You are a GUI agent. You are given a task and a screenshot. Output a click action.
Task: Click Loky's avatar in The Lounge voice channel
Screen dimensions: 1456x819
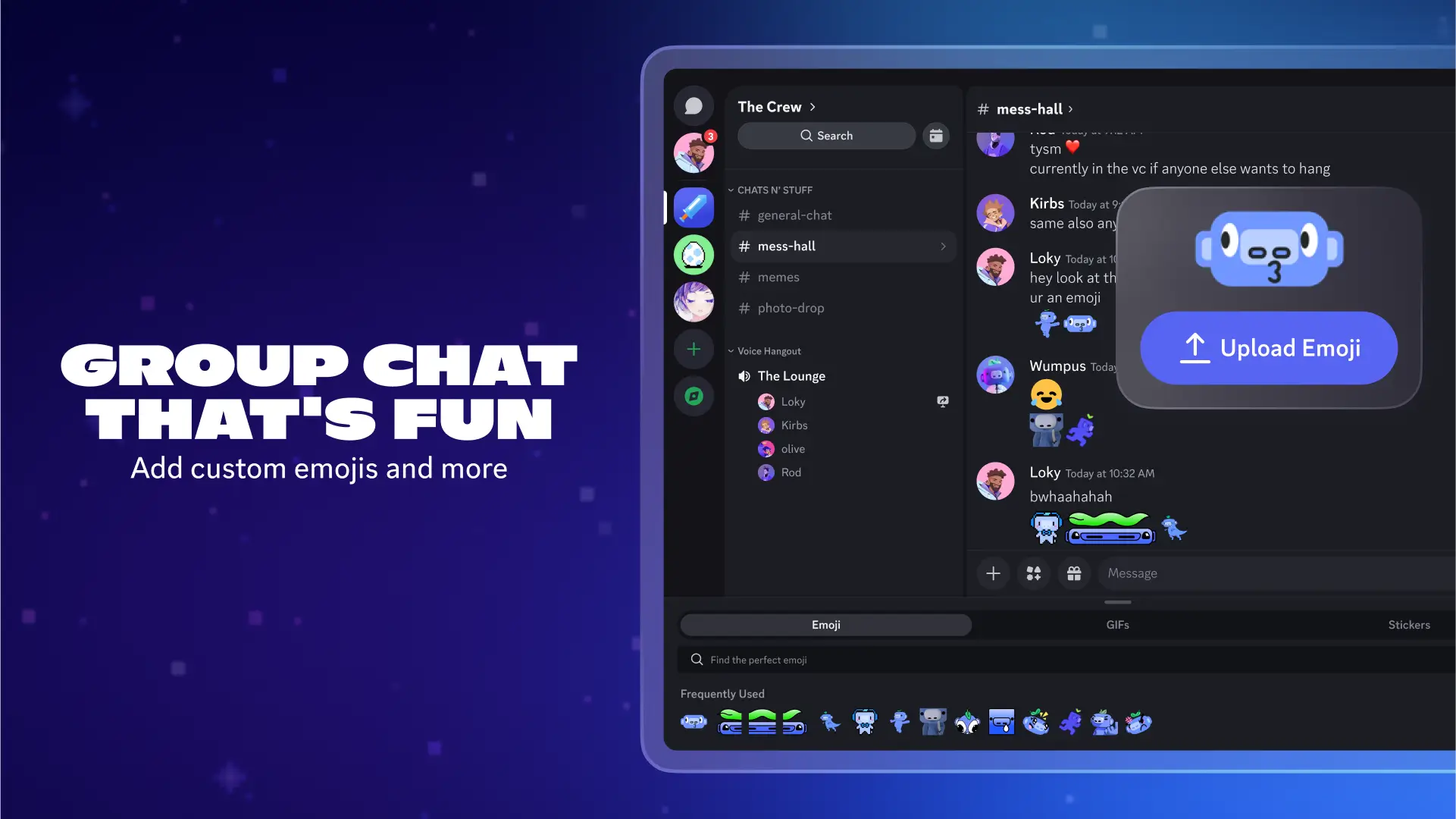(766, 400)
